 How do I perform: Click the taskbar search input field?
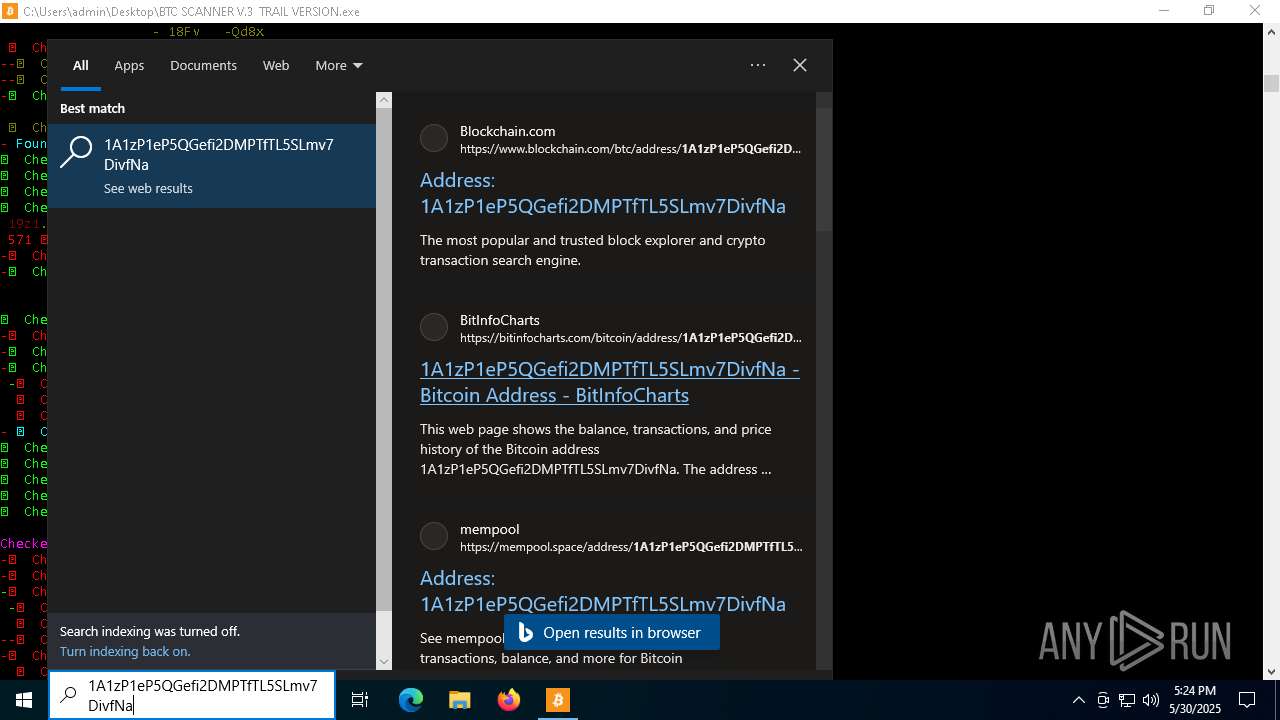(192, 695)
